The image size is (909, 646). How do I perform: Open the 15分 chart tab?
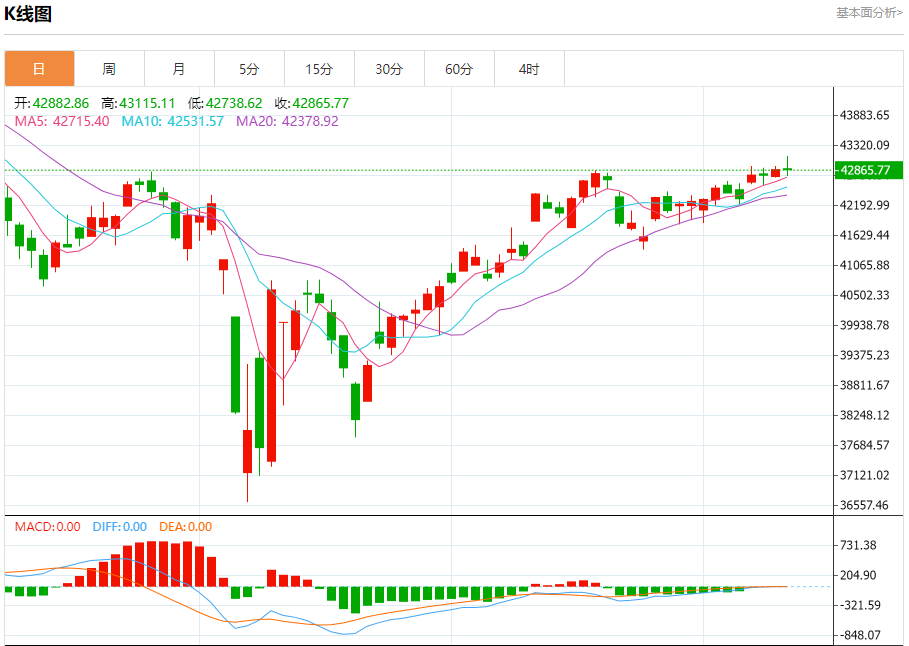pyautogui.click(x=319, y=69)
